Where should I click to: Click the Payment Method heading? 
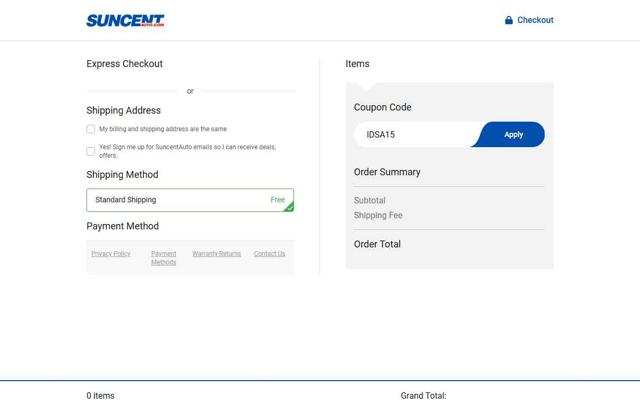coord(122,226)
